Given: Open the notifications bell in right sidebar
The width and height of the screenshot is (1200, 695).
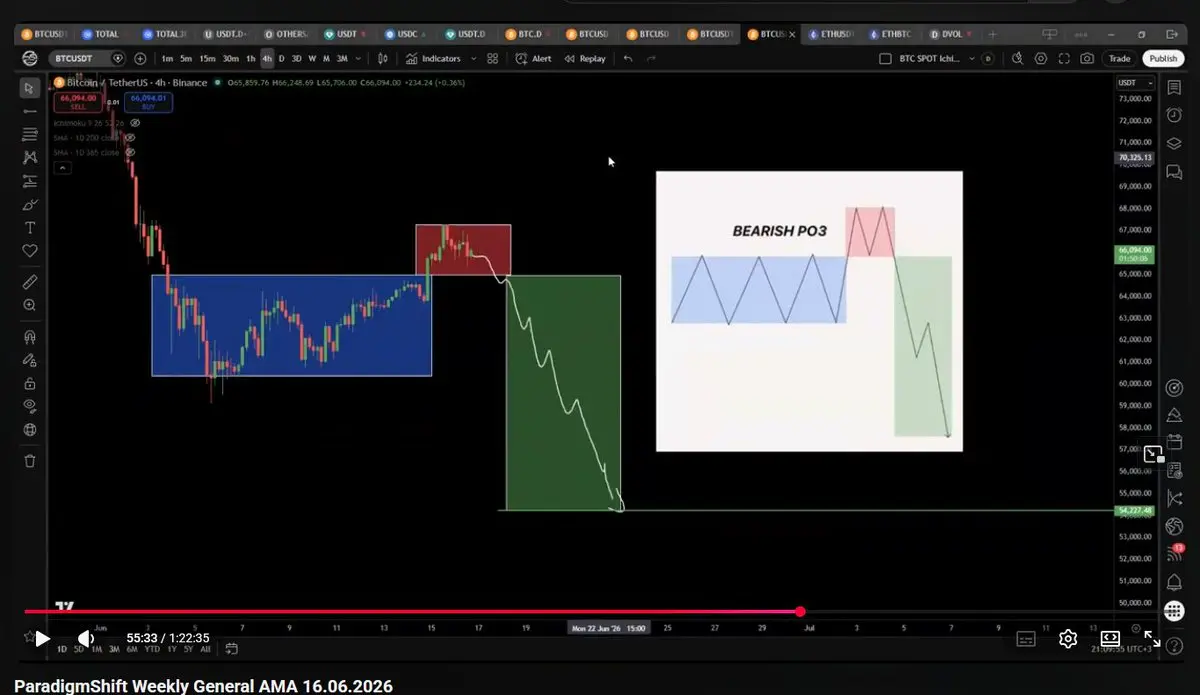Looking at the screenshot, I should coord(1174,582).
